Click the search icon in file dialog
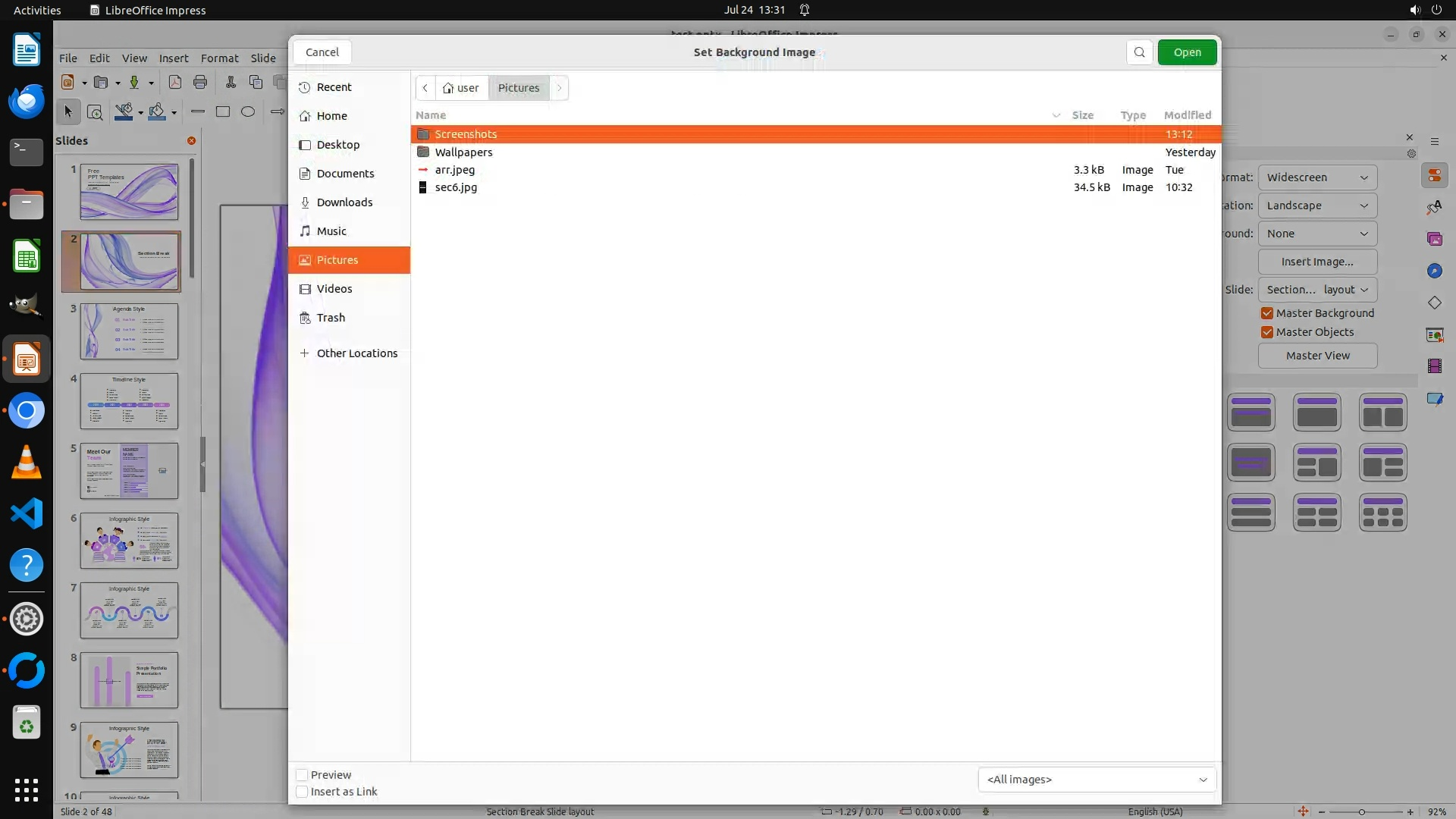Image resolution: width=1456 pixels, height=819 pixels. [1139, 52]
